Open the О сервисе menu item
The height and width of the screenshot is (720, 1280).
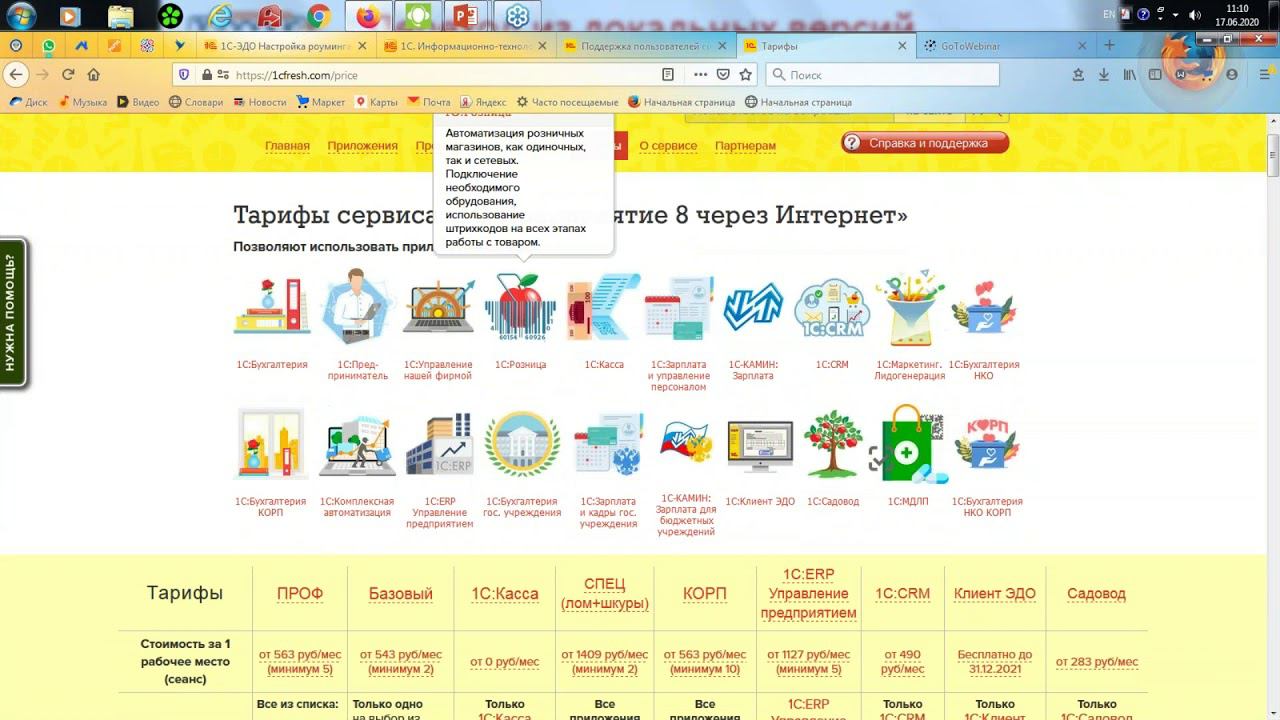[x=668, y=146]
